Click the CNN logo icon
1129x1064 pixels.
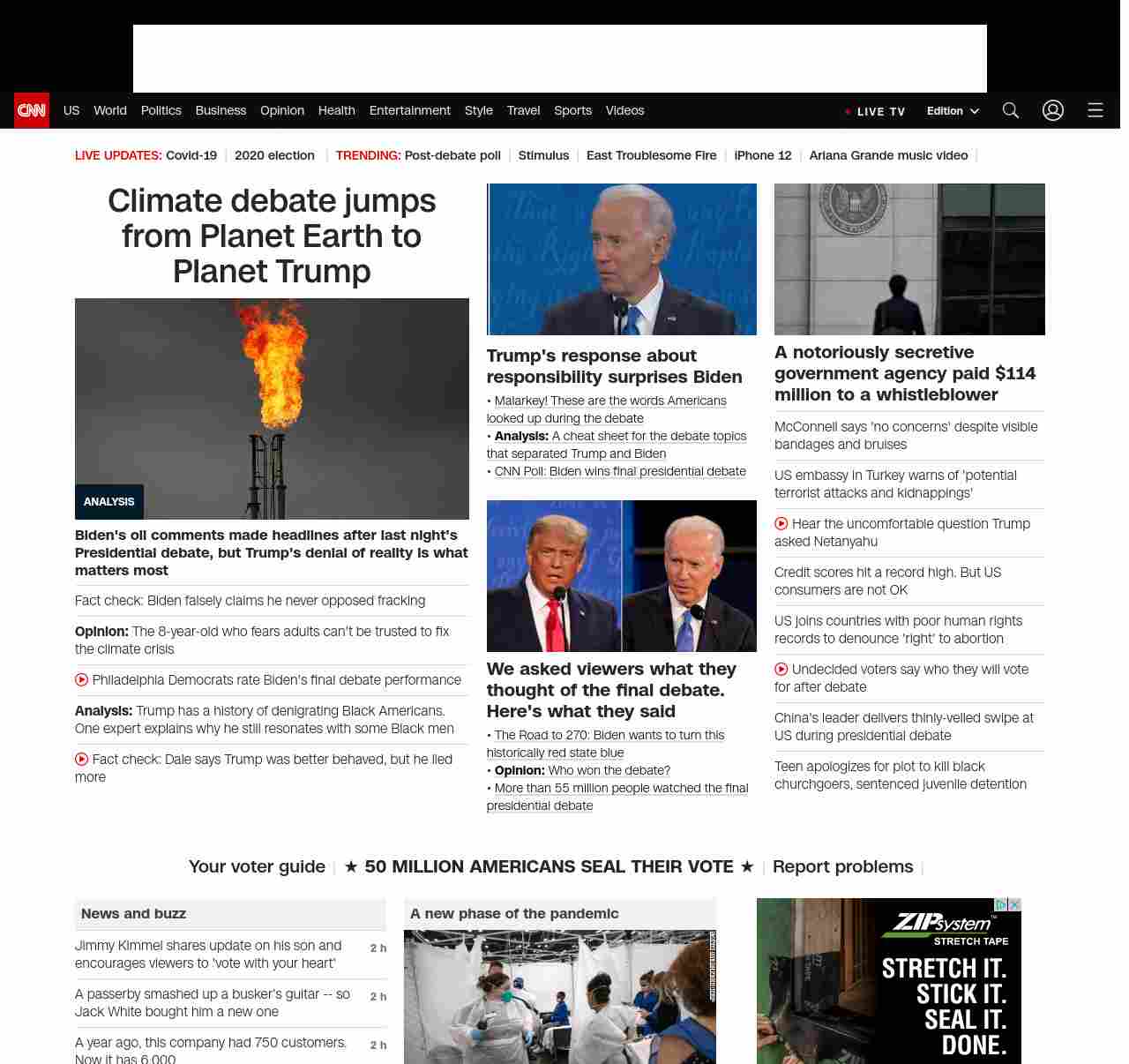[32, 110]
